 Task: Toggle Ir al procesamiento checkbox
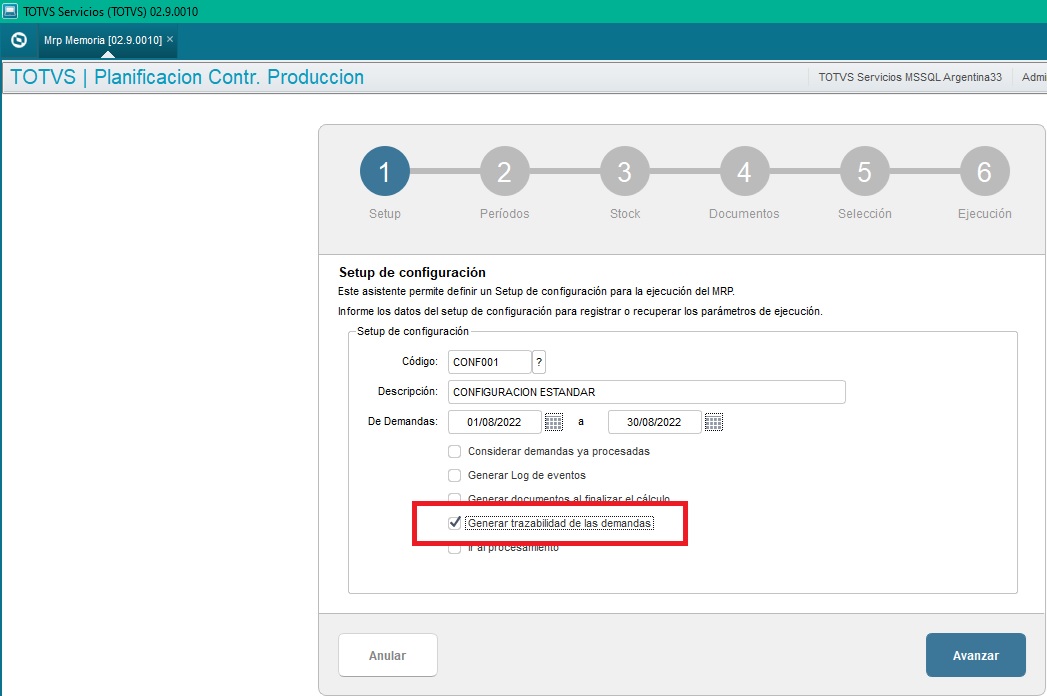(x=455, y=548)
